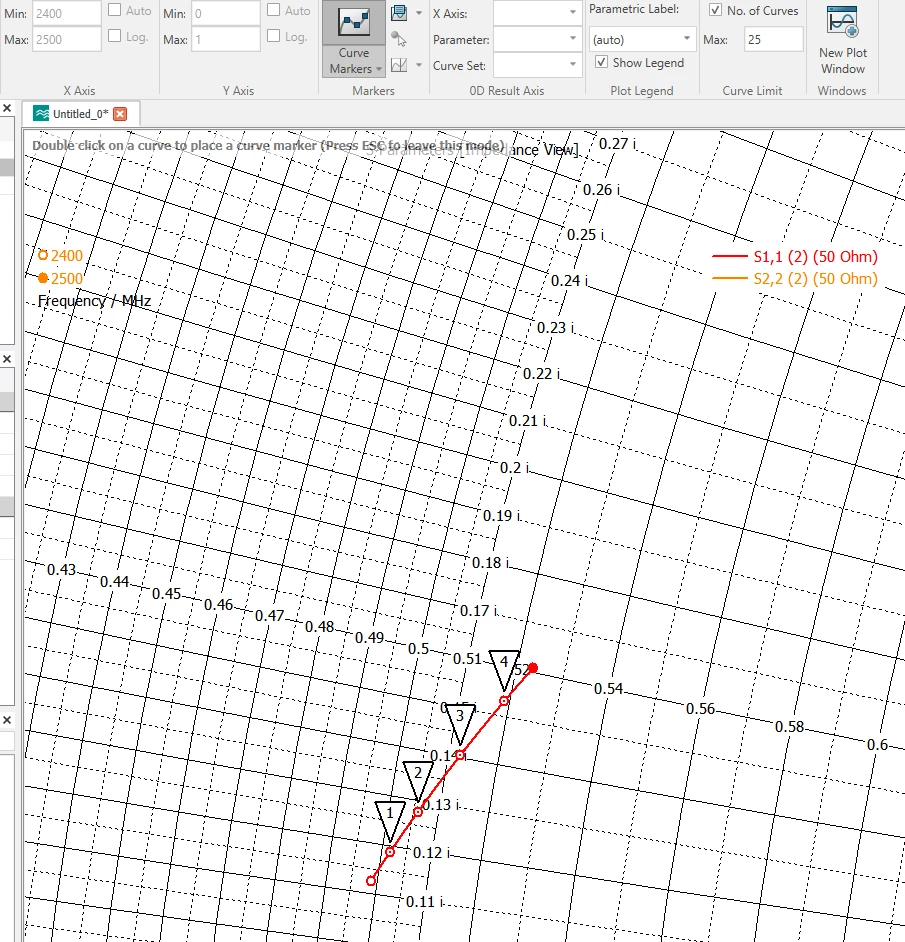Click the Y Axis Min input field

226,13
